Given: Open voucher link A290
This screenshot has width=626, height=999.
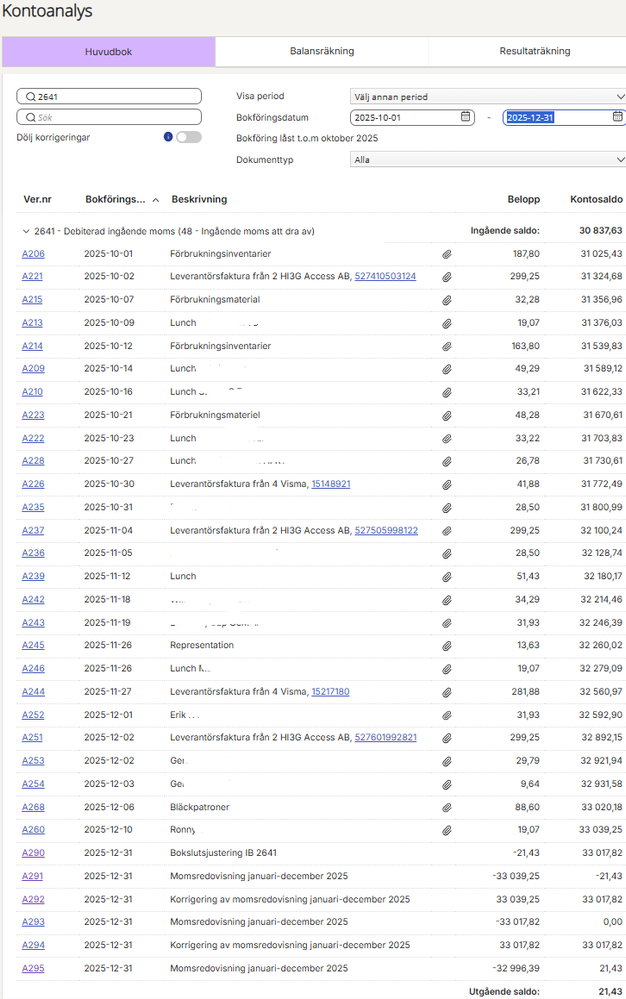Looking at the screenshot, I should [33, 853].
